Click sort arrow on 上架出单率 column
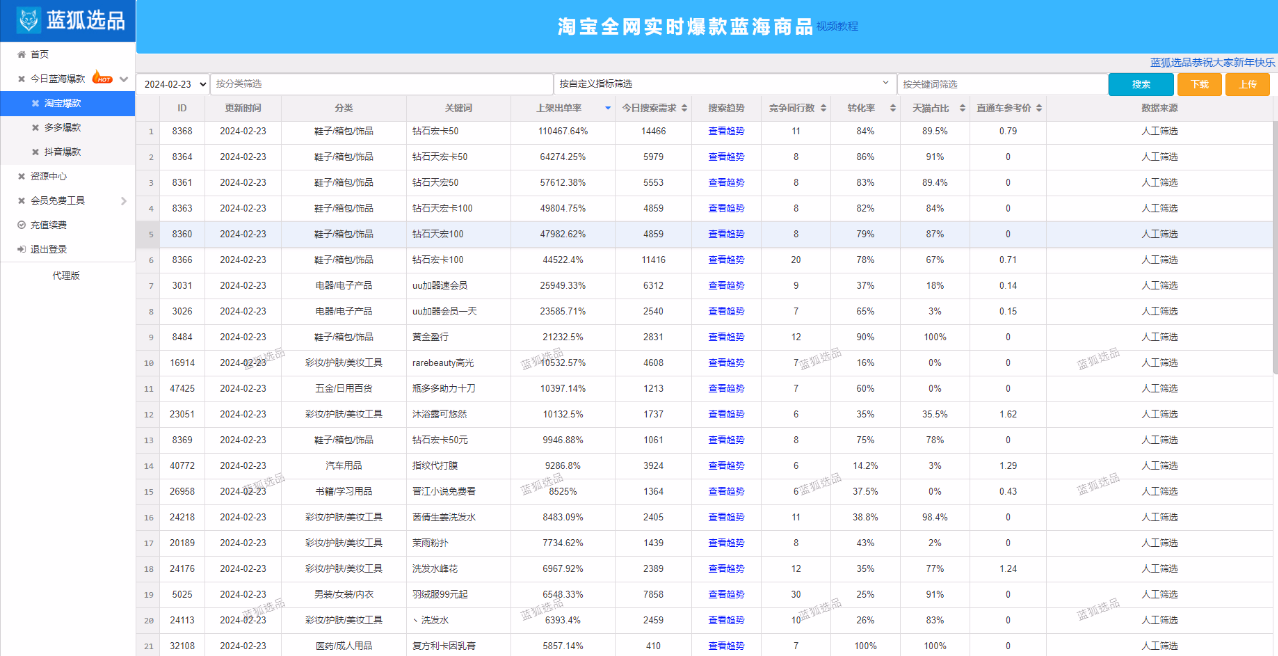The height and width of the screenshot is (656, 1278). tap(607, 108)
